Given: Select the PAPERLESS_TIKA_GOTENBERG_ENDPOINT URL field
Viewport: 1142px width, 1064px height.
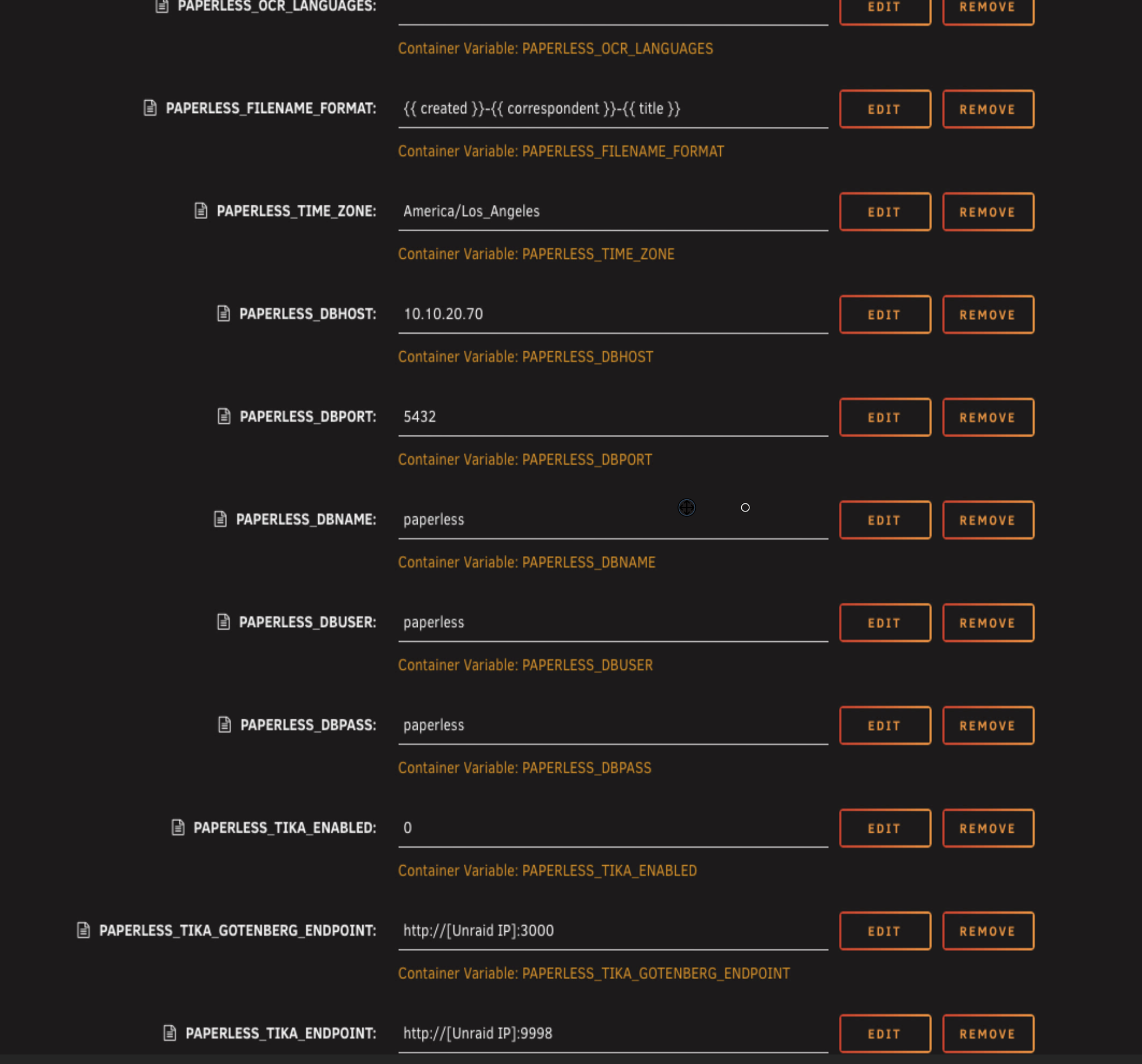Looking at the screenshot, I should [x=612, y=931].
